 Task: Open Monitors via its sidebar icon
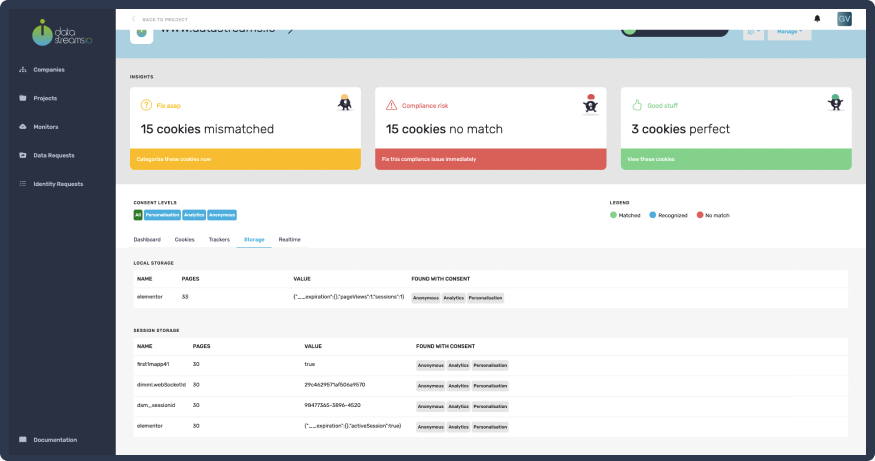[23, 127]
